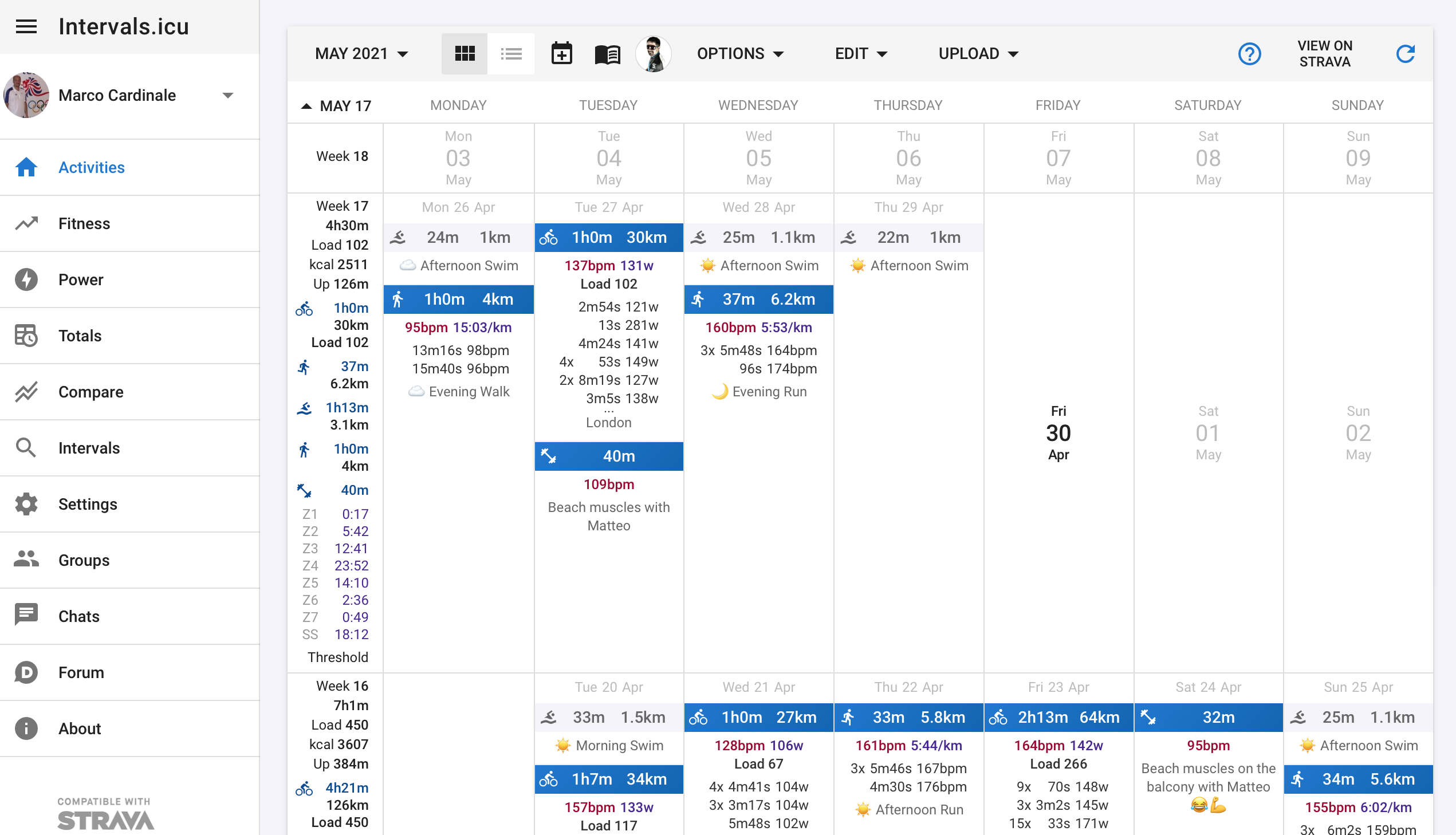The image size is (1456, 835).
Task: Switch to list view
Action: pyautogui.click(x=511, y=54)
